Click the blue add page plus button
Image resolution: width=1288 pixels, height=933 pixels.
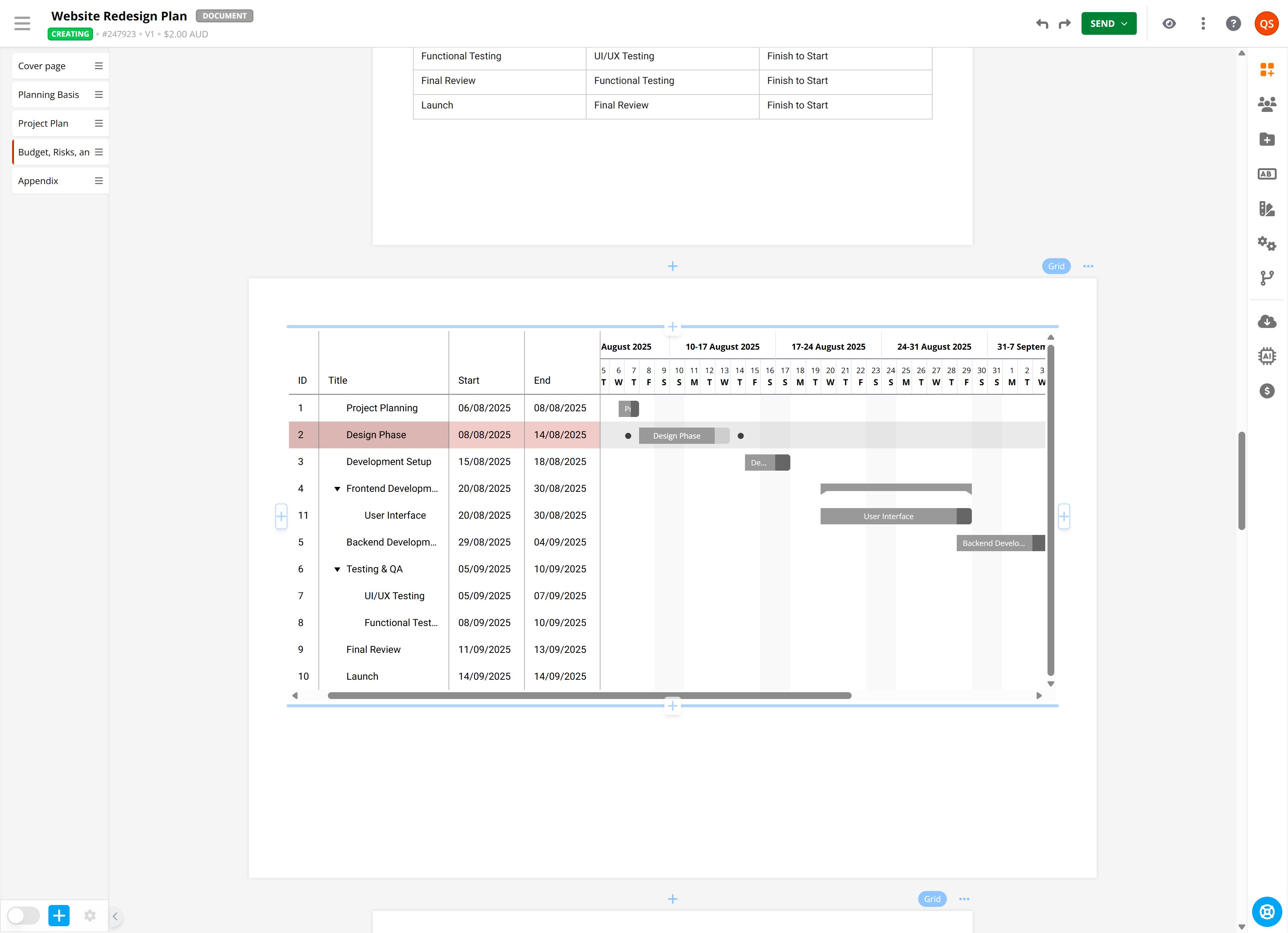coord(59,915)
